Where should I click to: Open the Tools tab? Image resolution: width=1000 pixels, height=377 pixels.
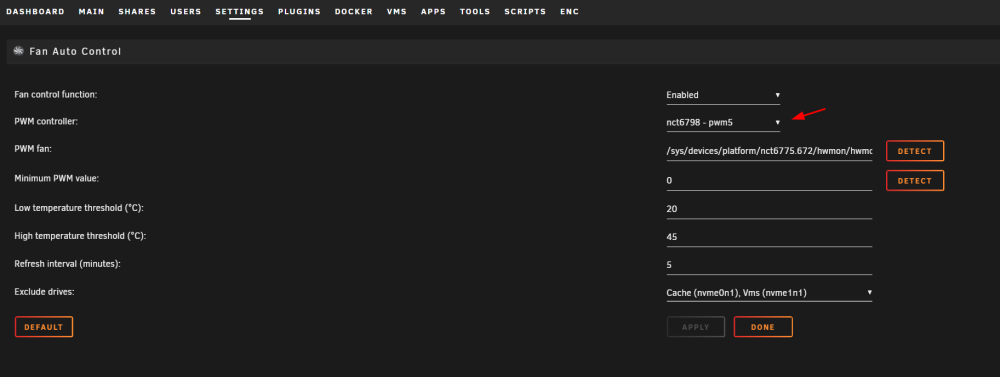475,11
